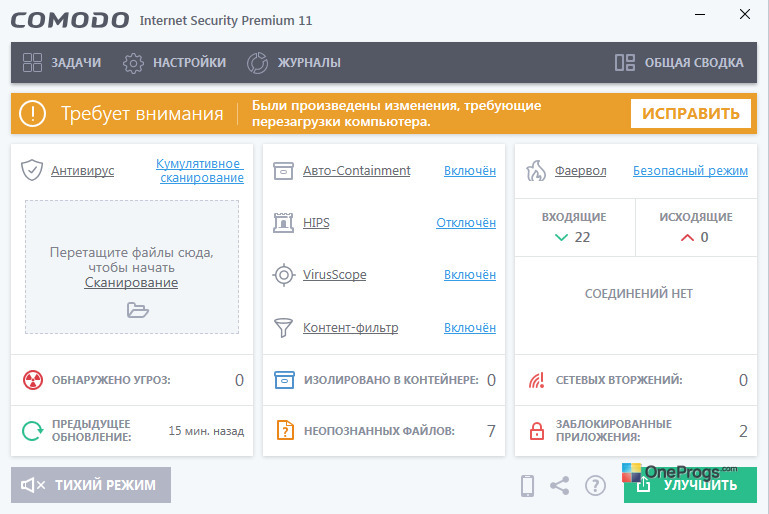Image resolution: width=769 pixels, height=514 pixels.
Task: Click the red outgoing arrow icon
Action: tap(687, 237)
